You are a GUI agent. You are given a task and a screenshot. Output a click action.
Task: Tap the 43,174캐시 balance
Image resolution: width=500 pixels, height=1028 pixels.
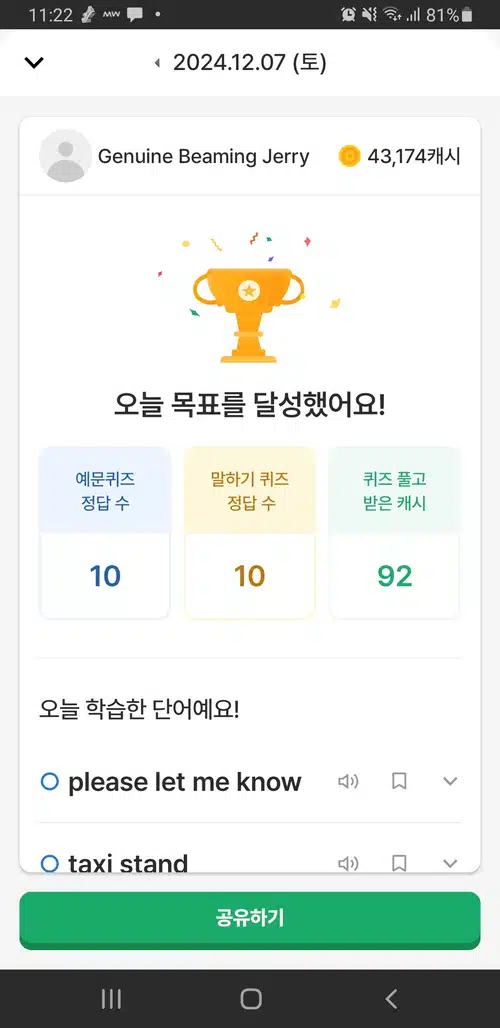coord(413,157)
